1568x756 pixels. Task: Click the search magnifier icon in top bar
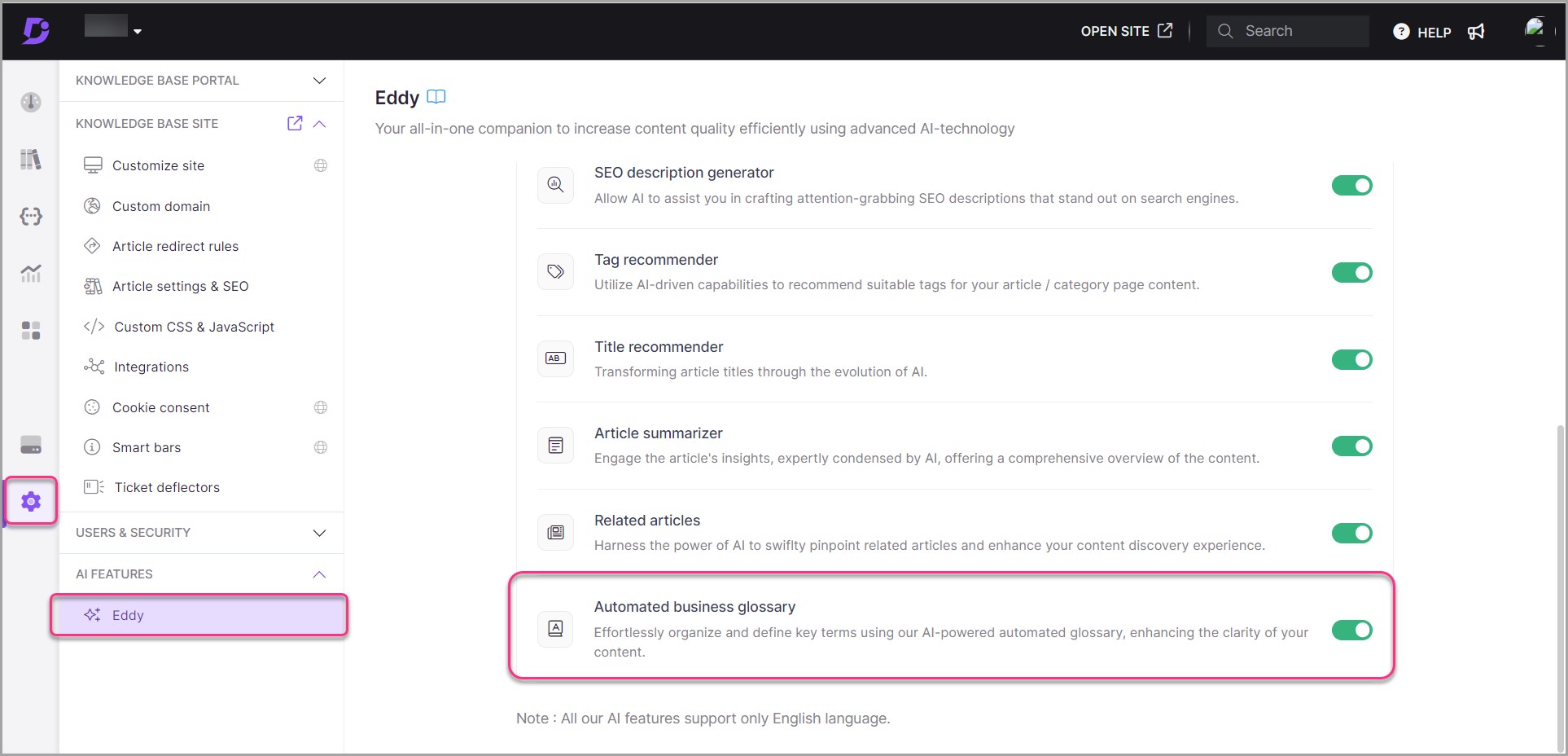(x=1225, y=31)
